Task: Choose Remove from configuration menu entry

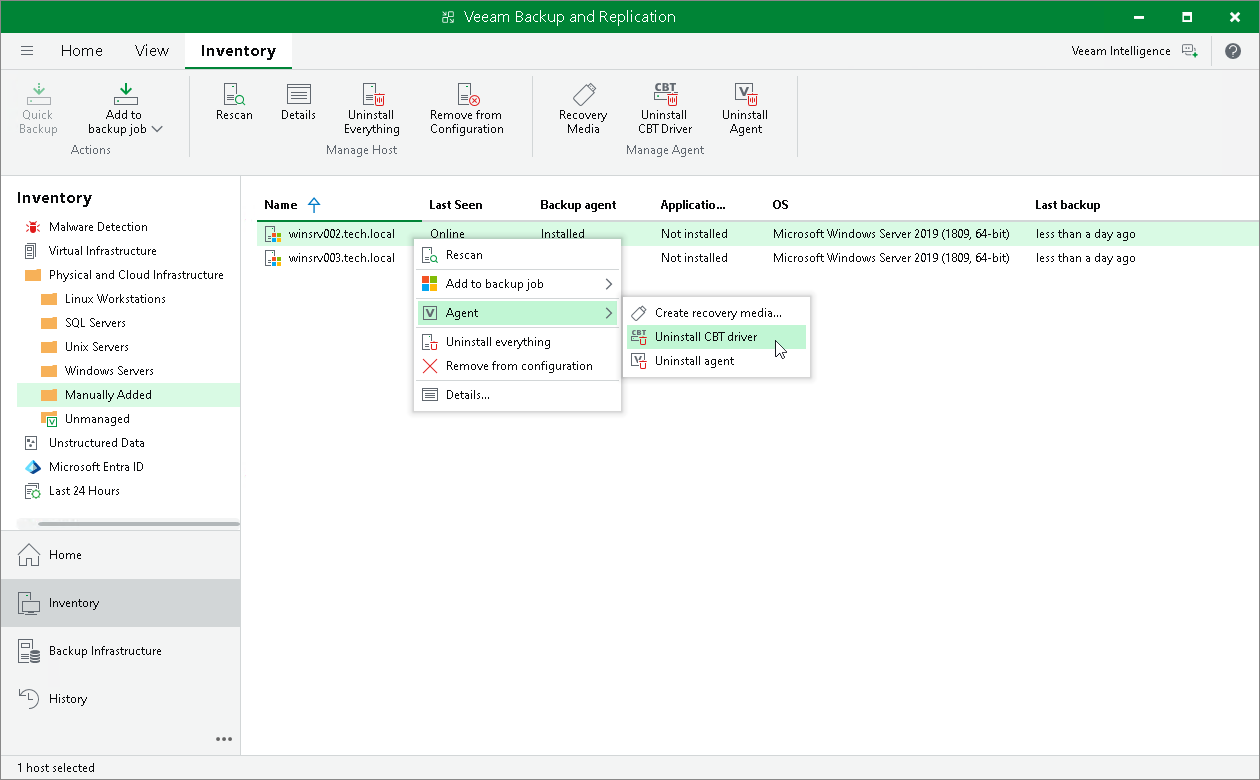Action: click(517, 366)
